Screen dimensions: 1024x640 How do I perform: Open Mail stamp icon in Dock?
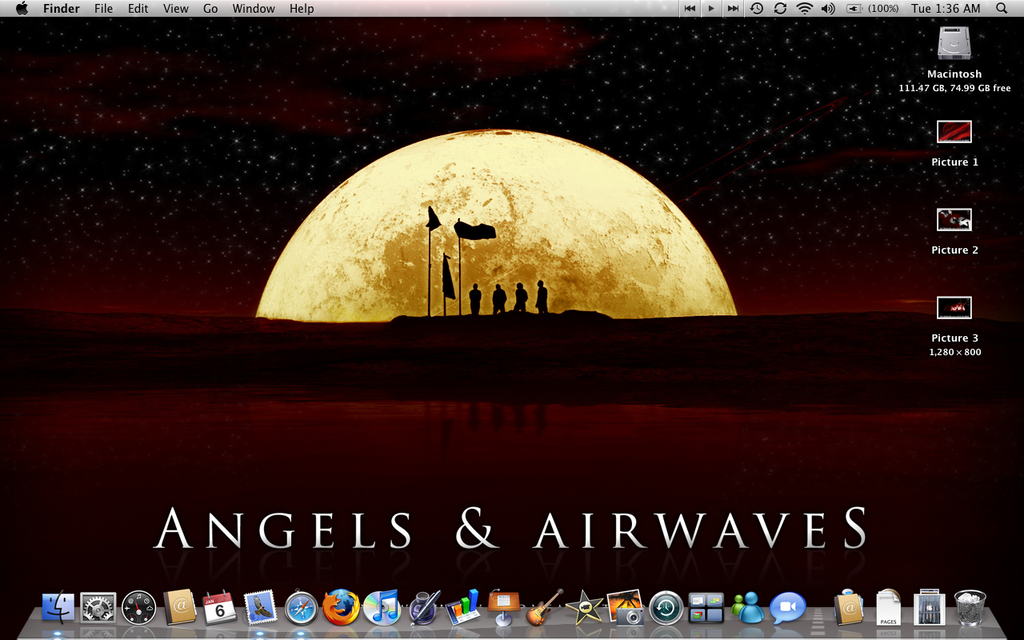[x=260, y=607]
